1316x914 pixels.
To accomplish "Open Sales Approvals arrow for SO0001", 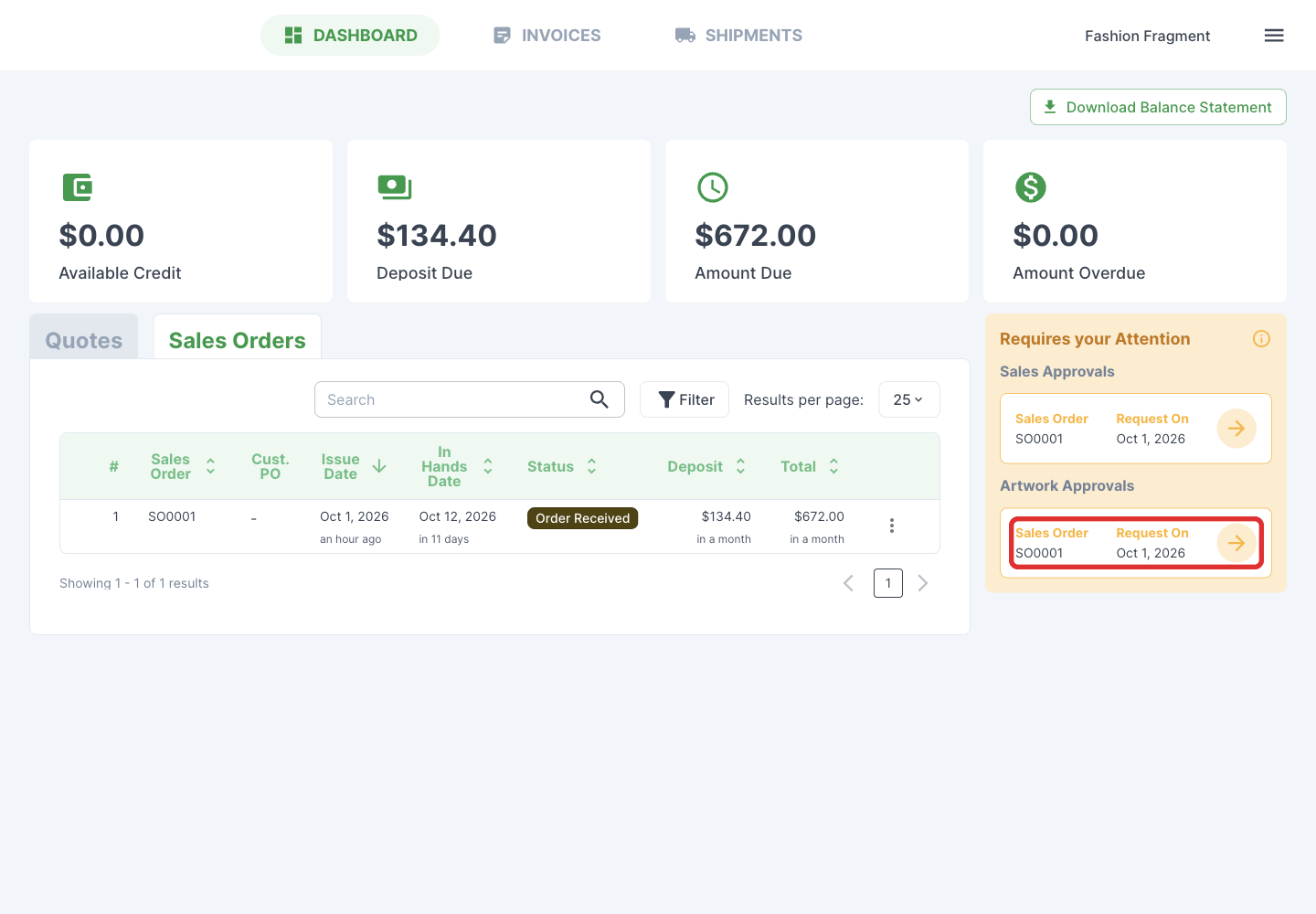I will pos(1236,429).
